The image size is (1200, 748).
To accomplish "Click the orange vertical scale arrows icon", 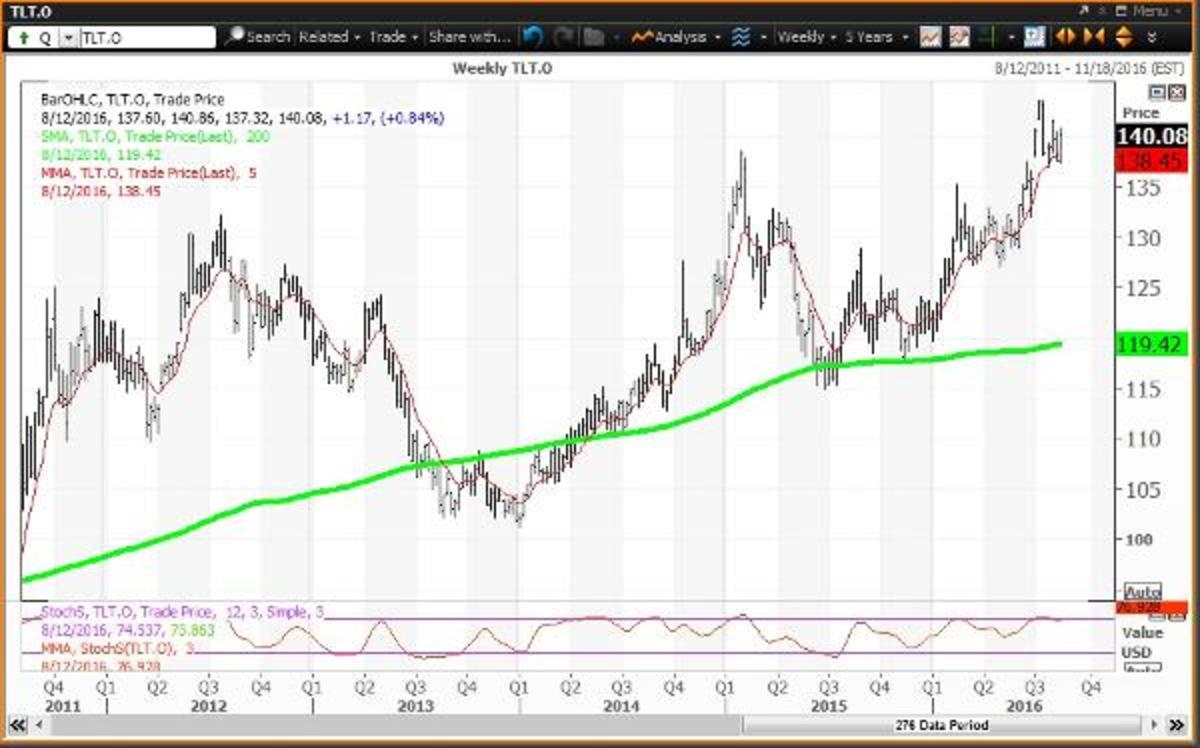I will 1123,37.
